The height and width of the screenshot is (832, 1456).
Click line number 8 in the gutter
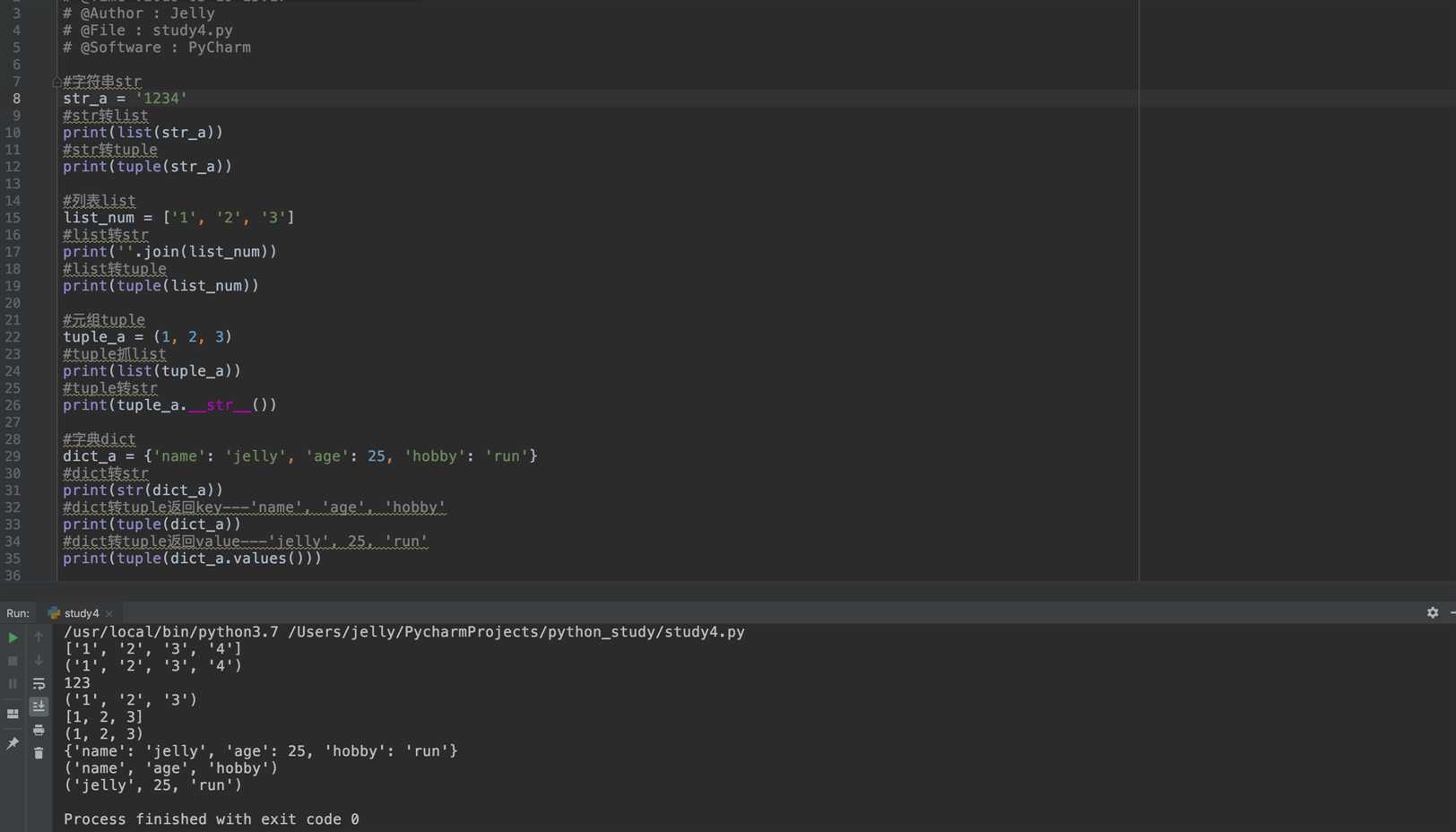[x=16, y=99]
